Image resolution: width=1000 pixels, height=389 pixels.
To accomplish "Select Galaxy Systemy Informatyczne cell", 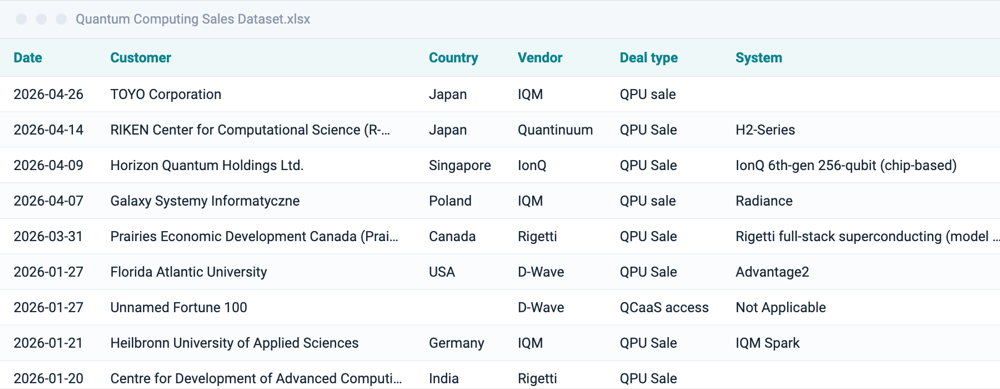I will click(x=205, y=202).
